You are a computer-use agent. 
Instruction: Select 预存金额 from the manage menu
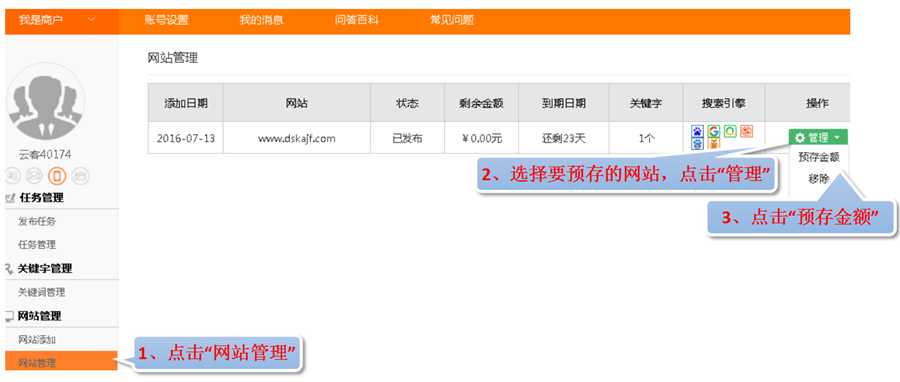click(818, 158)
